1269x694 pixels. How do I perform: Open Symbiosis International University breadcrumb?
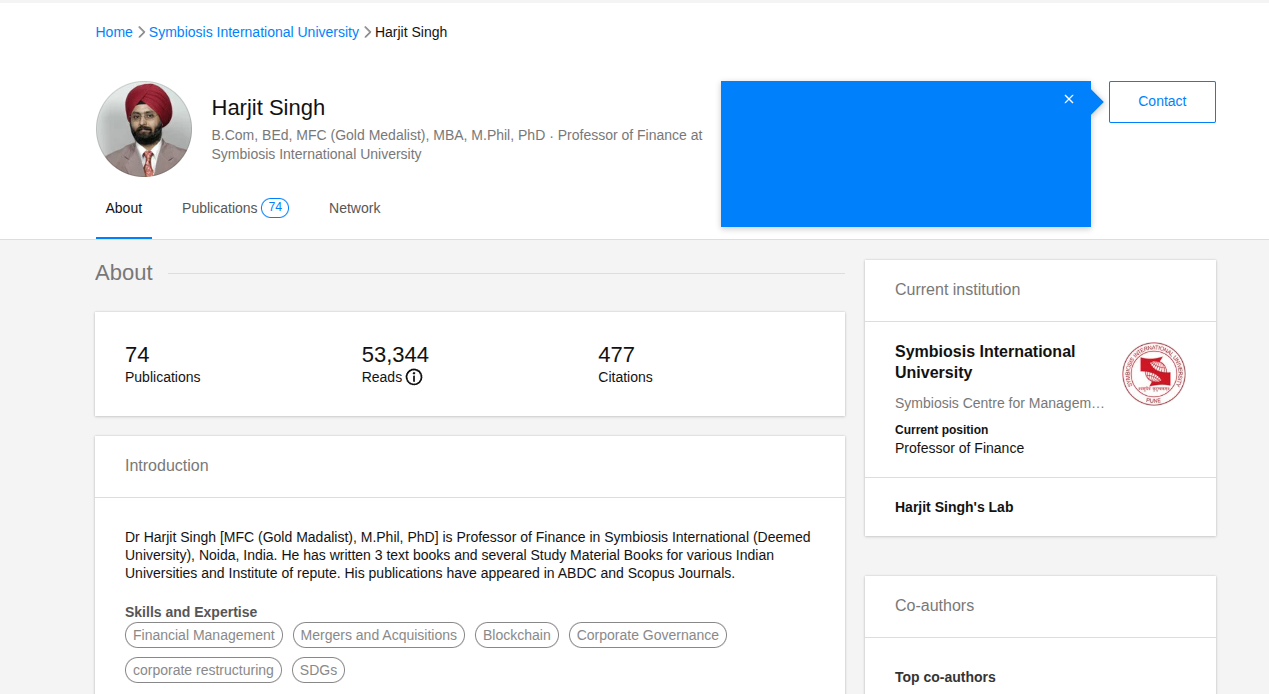(254, 32)
